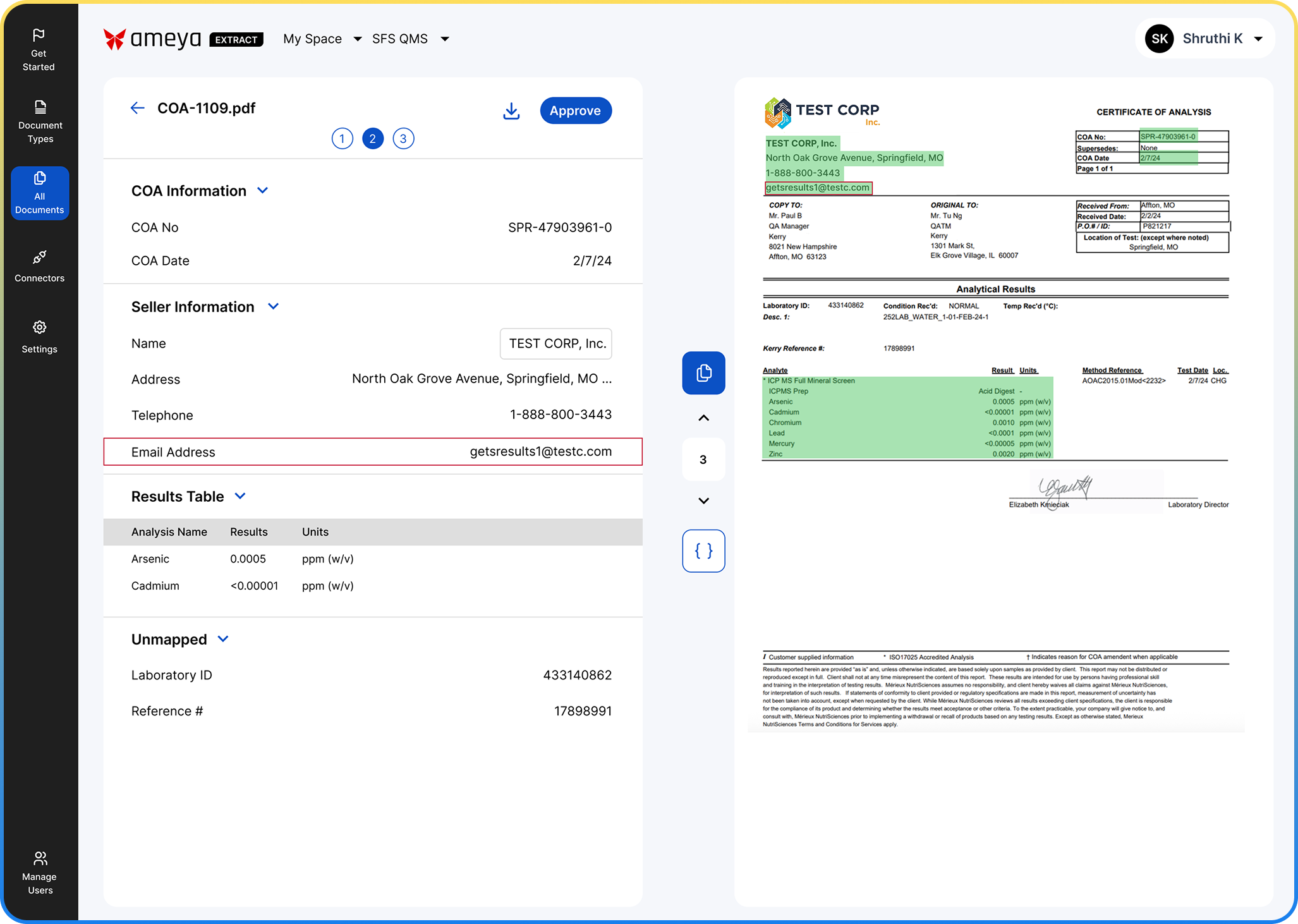Image resolution: width=1298 pixels, height=924 pixels.
Task: Show JSON view curly braces button
Action: pos(703,550)
